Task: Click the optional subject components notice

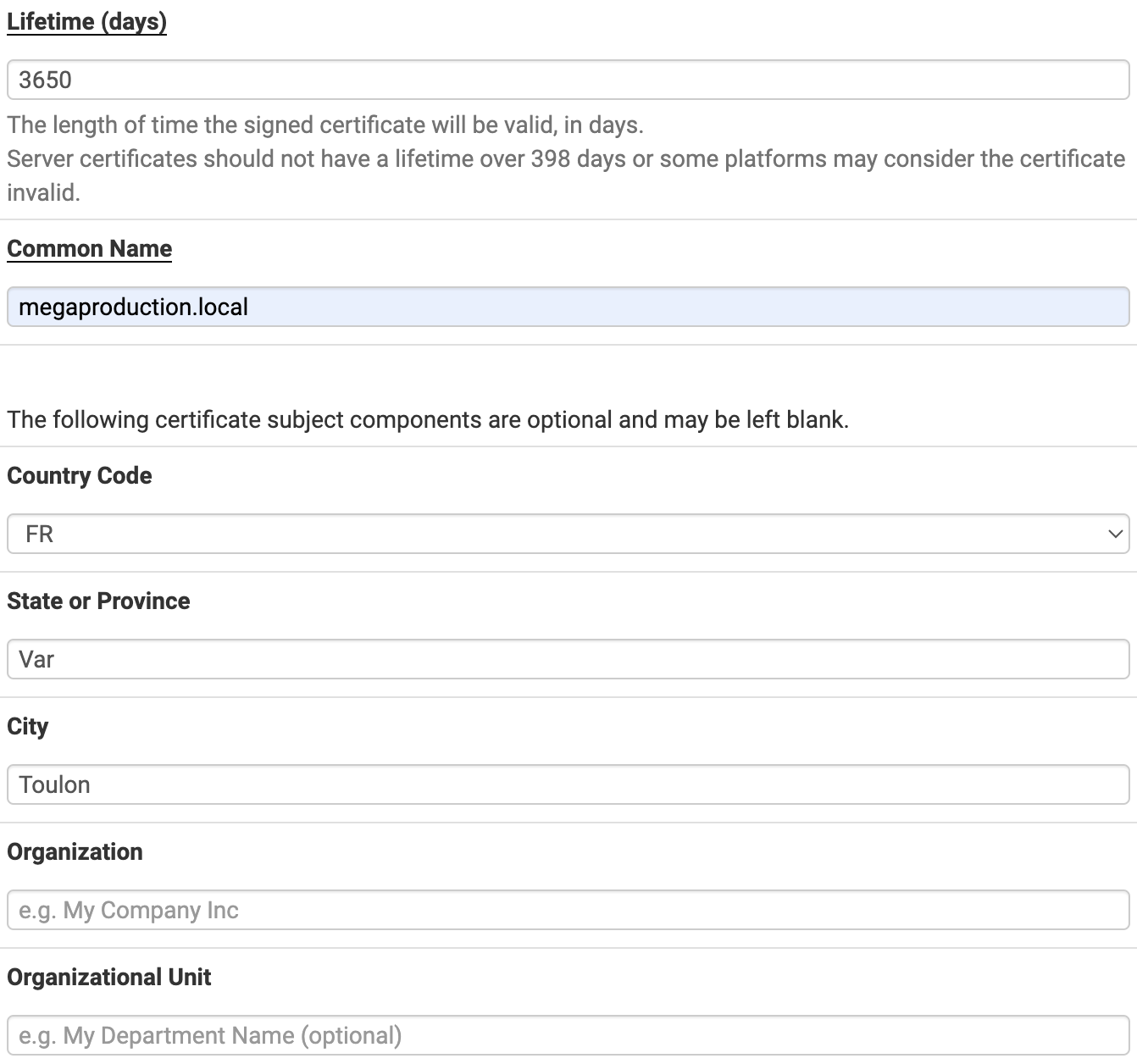Action: (428, 420)
